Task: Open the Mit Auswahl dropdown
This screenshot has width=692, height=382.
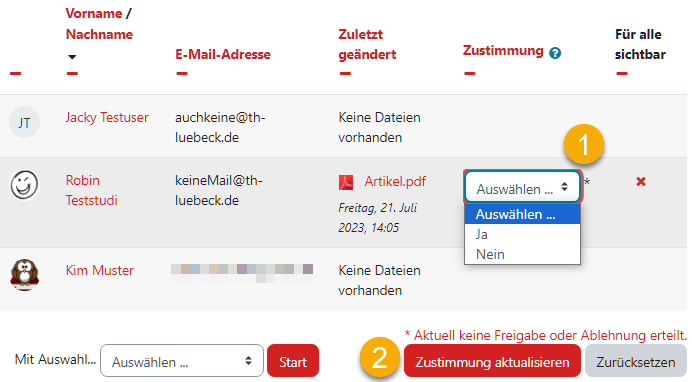Action: tap(182, 361)
